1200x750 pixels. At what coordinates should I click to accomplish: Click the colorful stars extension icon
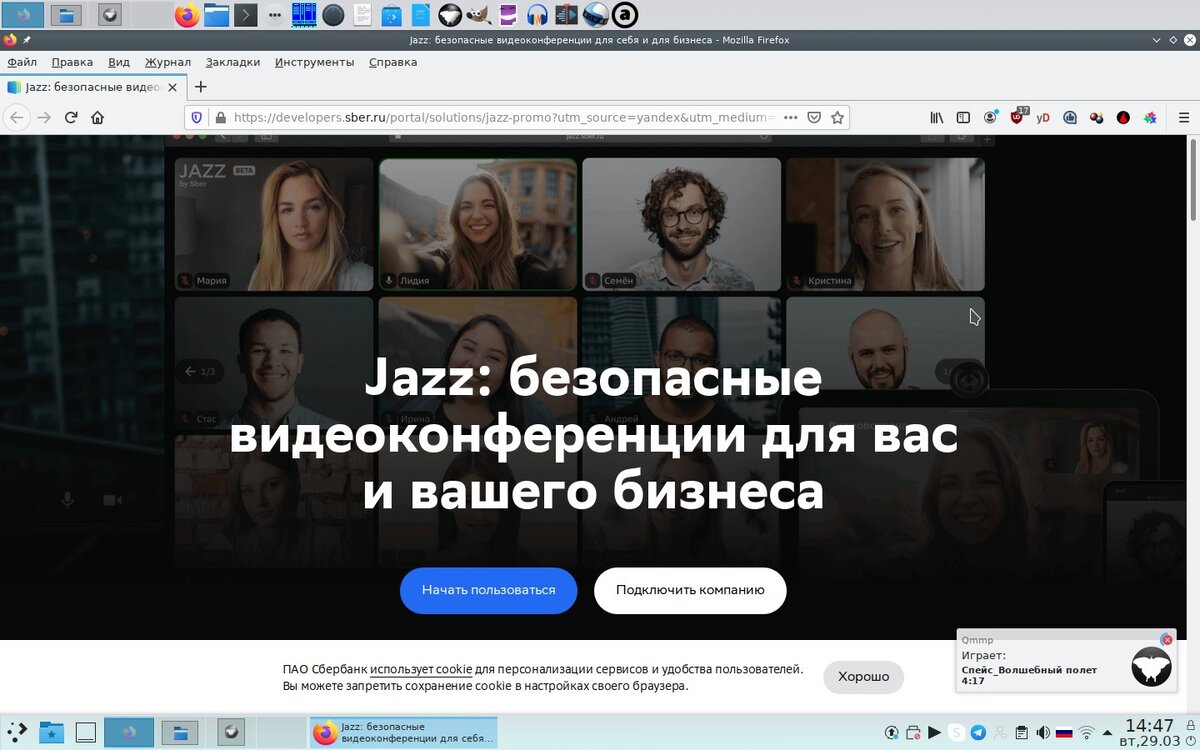[x=1150, y=117]
